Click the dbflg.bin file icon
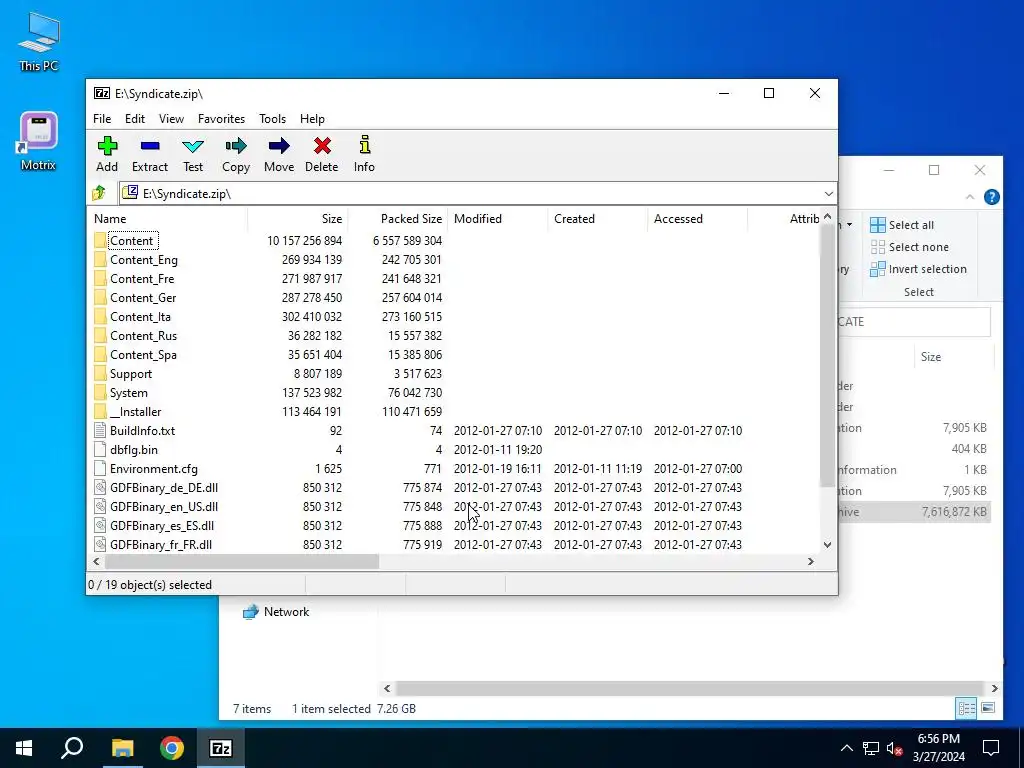Image resolution: width=1024 pixels, height=768 pixels. pyautogui.click(x=99, y=449)
